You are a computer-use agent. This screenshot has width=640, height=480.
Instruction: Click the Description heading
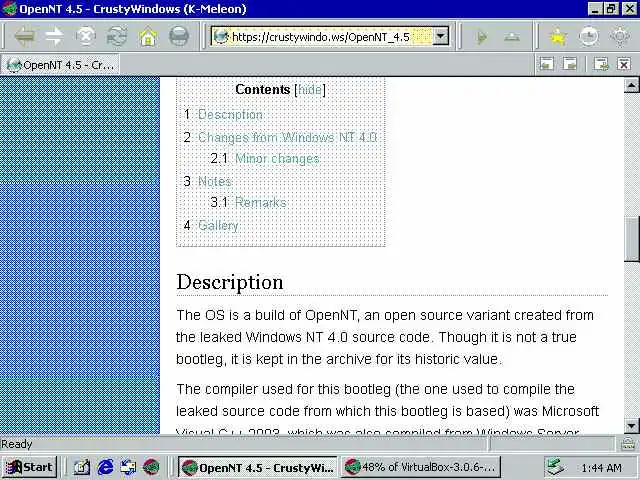click(x=230, y=282)
